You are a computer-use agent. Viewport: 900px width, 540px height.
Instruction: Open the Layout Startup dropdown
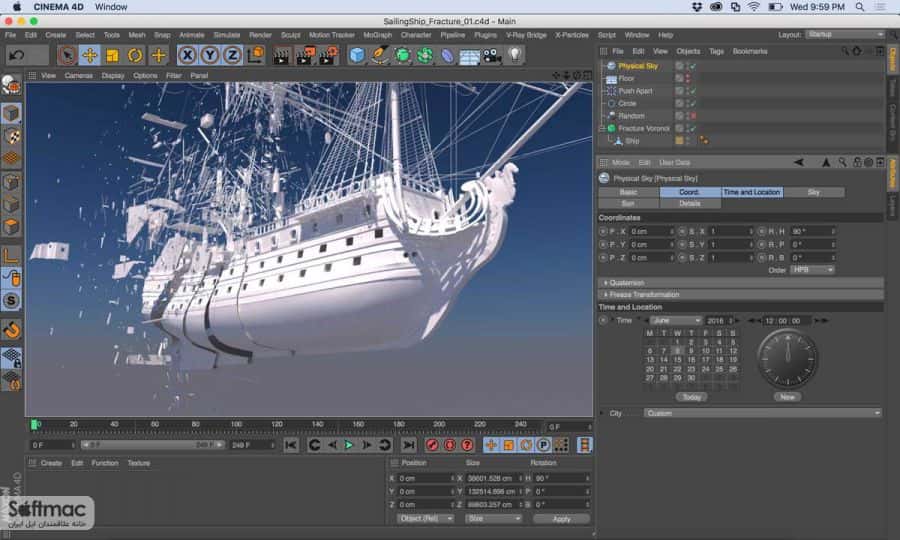click(845, 34)
